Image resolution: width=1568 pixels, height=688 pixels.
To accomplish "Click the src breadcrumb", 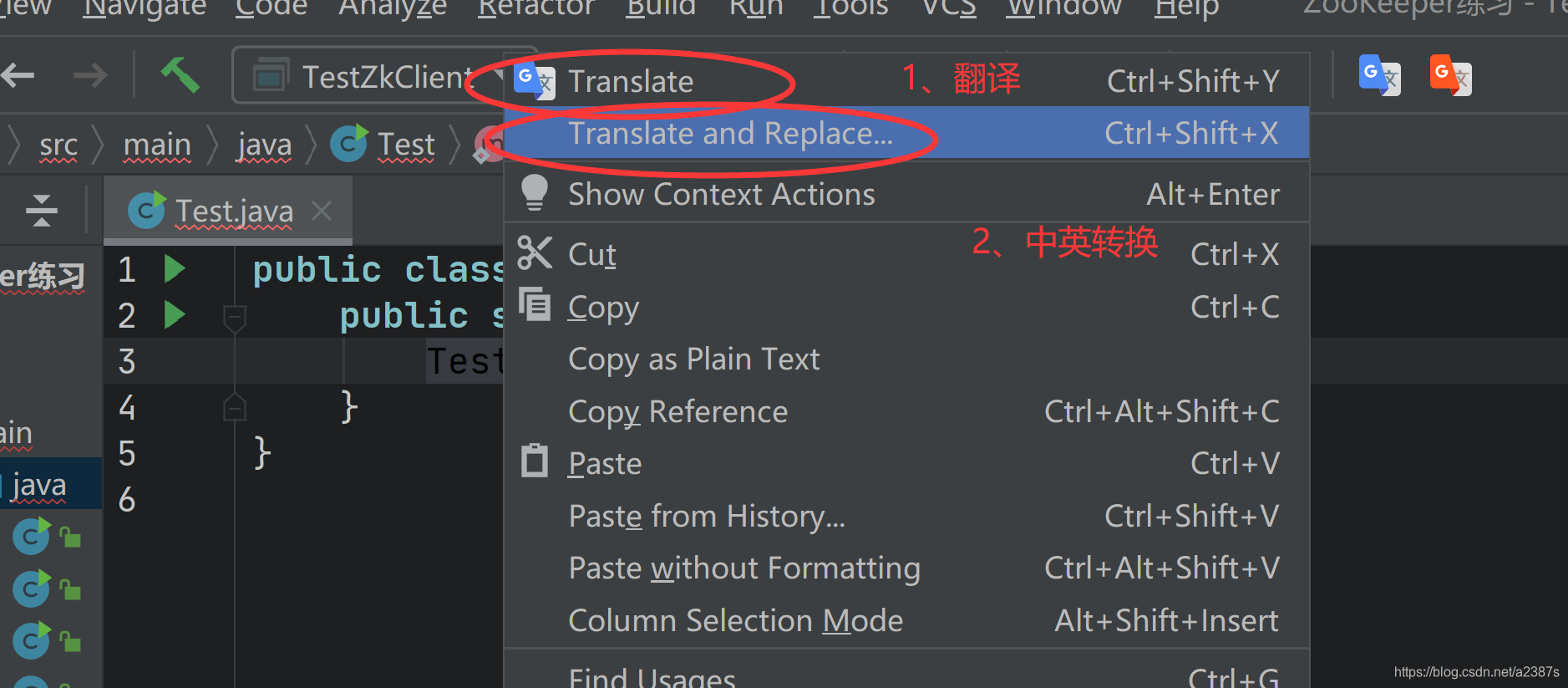I will click(x=58, y=145).
